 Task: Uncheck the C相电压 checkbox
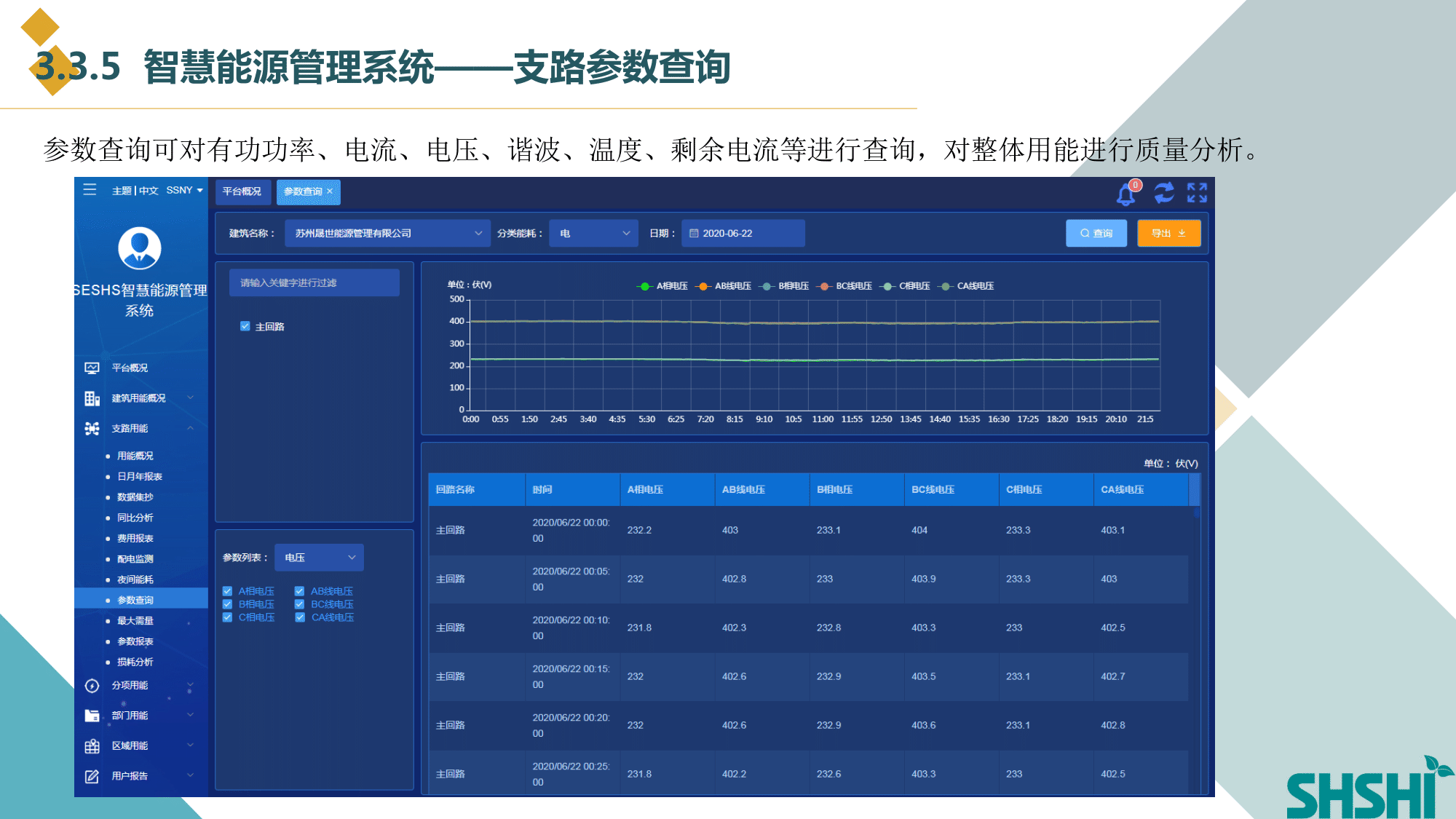(x=227, y=617)
